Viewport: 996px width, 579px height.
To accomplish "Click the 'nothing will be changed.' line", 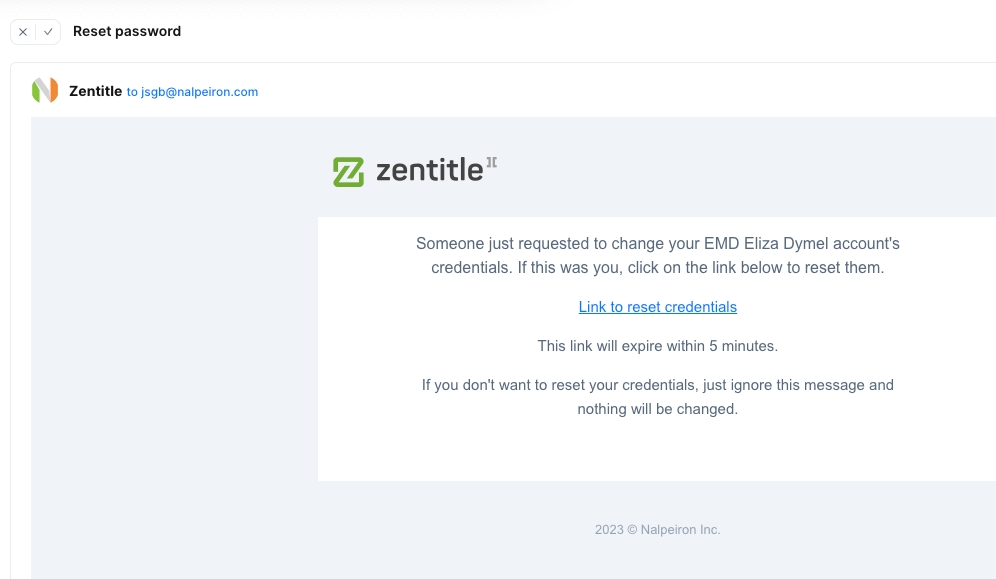I will 657,409.
